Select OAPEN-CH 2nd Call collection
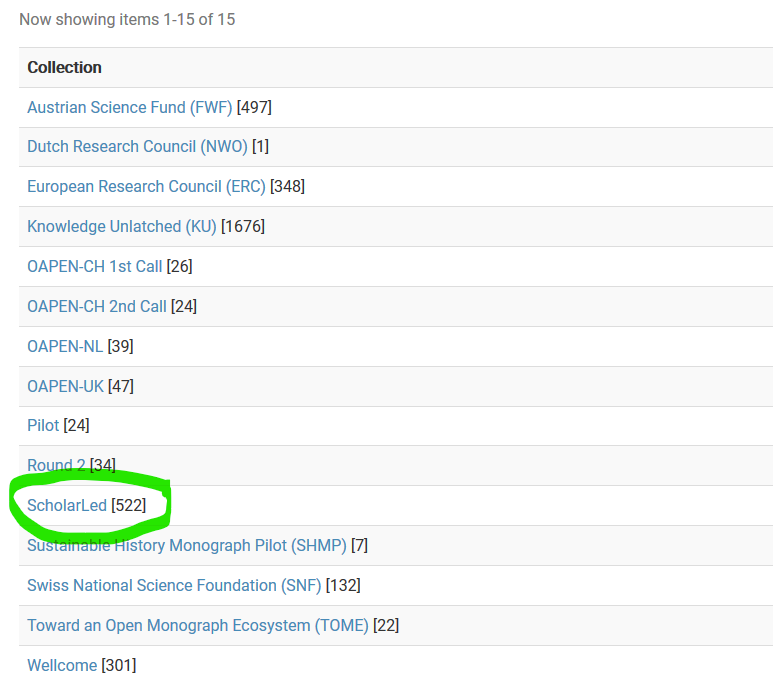This screenshot has height=699, width=773. pos(97,306)
